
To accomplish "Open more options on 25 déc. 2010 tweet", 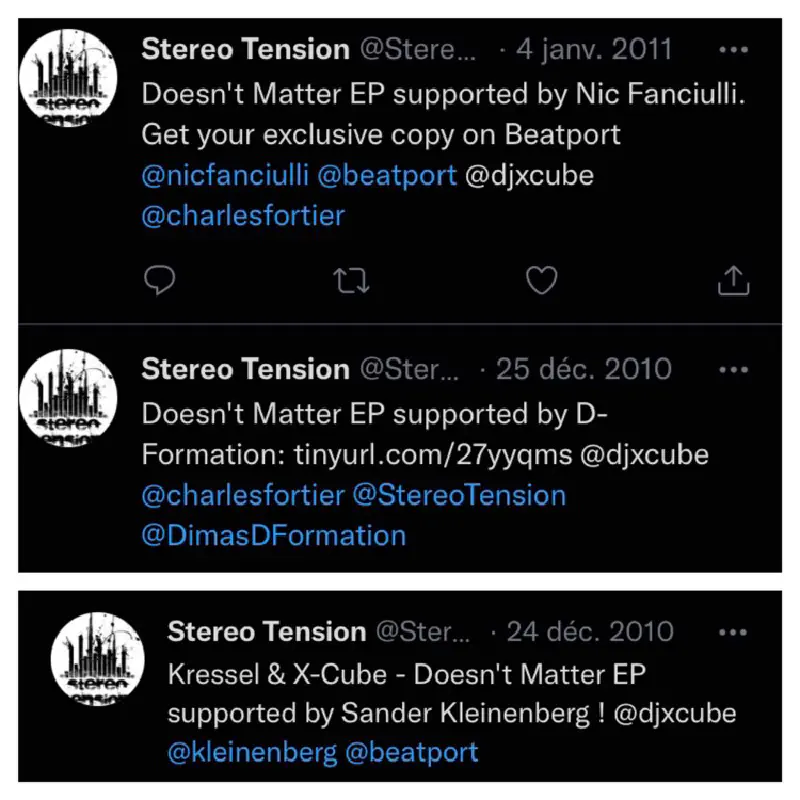I will 733,370.
